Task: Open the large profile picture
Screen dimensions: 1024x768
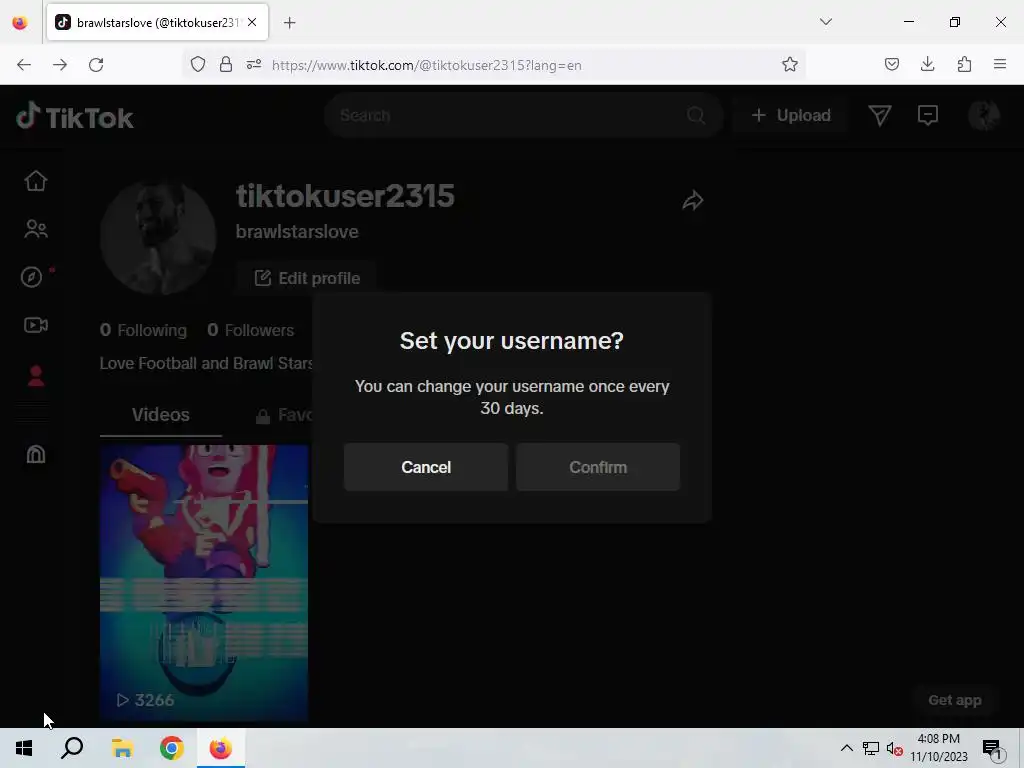Action: (x=158, y=238)
